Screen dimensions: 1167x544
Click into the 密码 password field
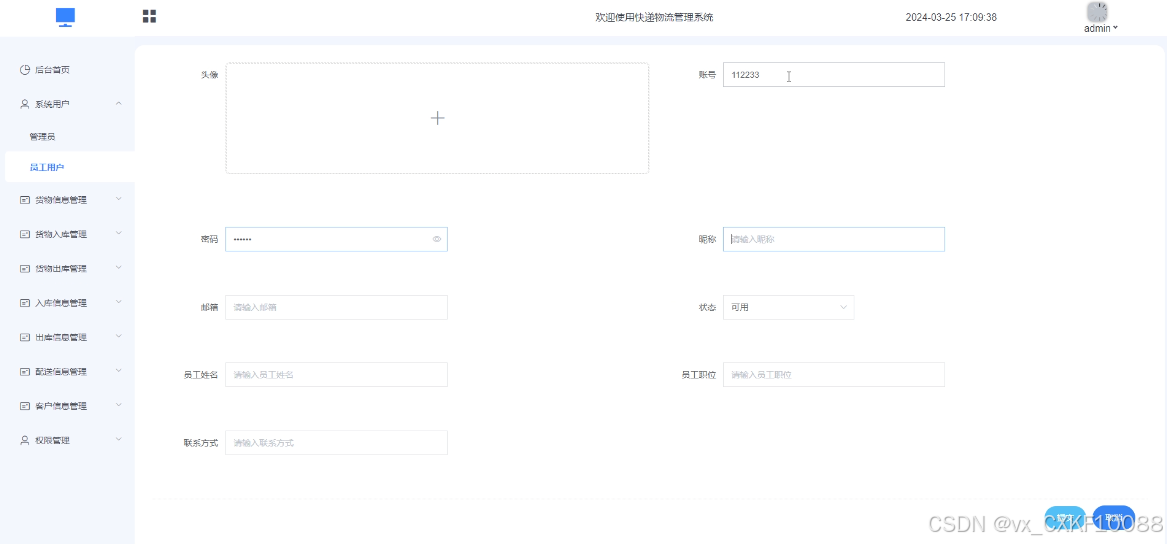pyautogui.click(x=336, y=240)
